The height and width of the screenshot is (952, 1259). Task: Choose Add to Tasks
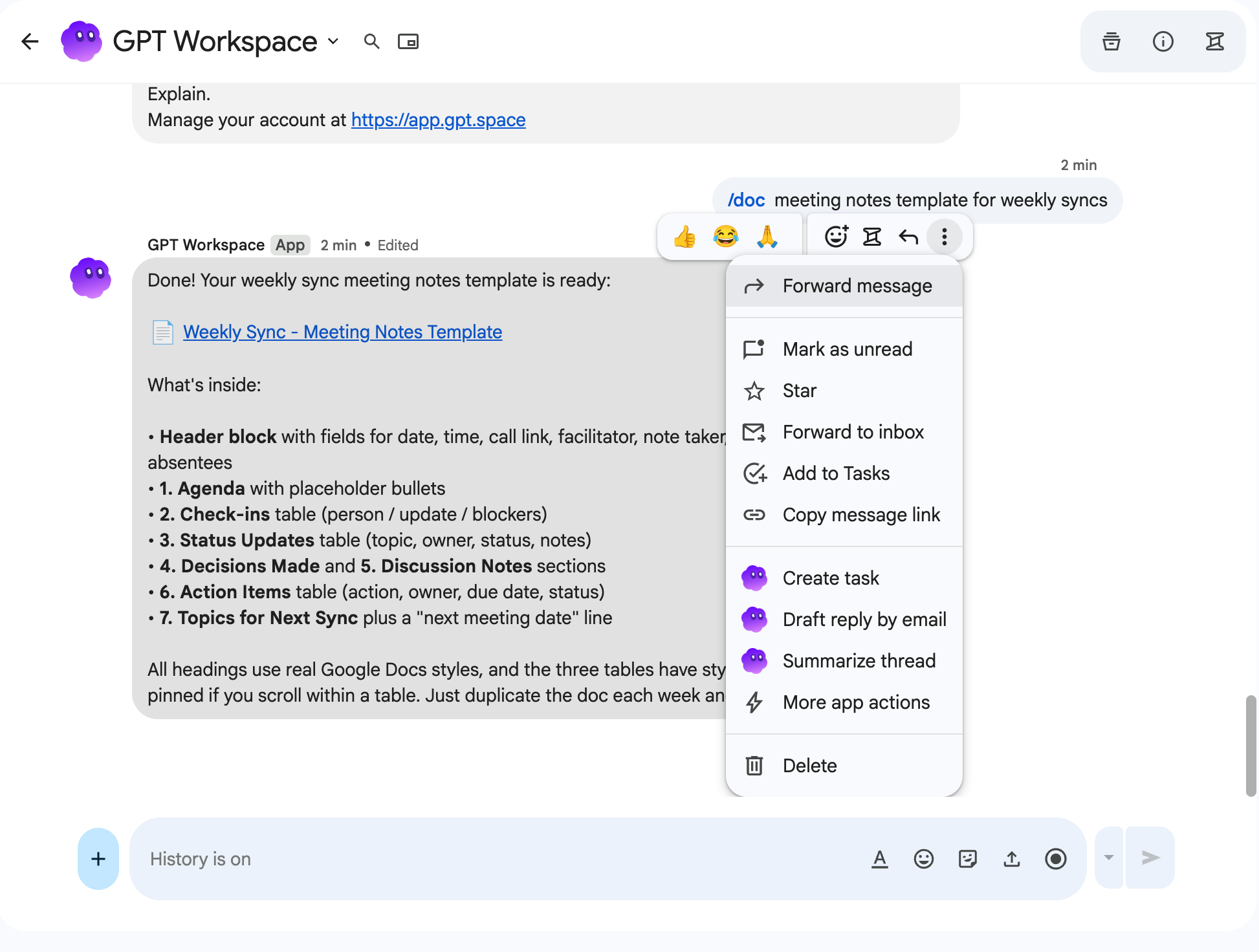point(844,473)
